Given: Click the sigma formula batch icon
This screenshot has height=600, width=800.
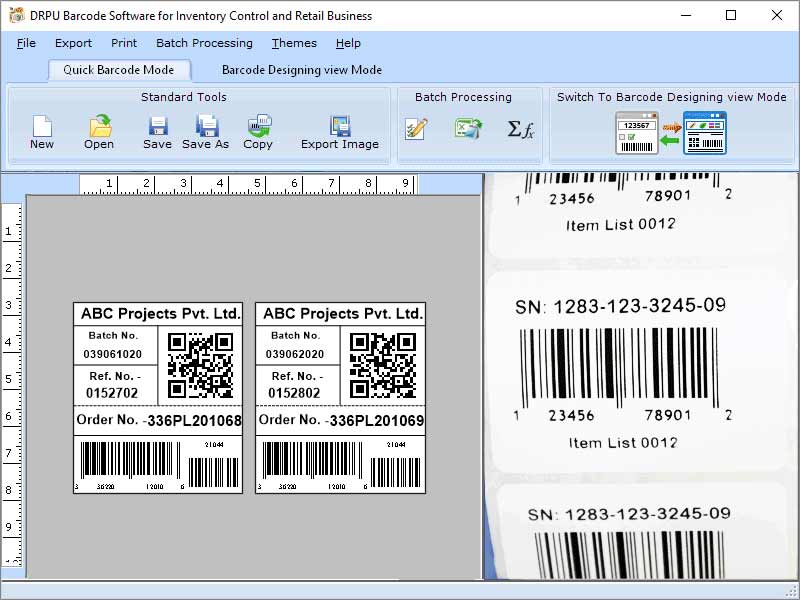Looking at the screenshot, I should point(521,129).
